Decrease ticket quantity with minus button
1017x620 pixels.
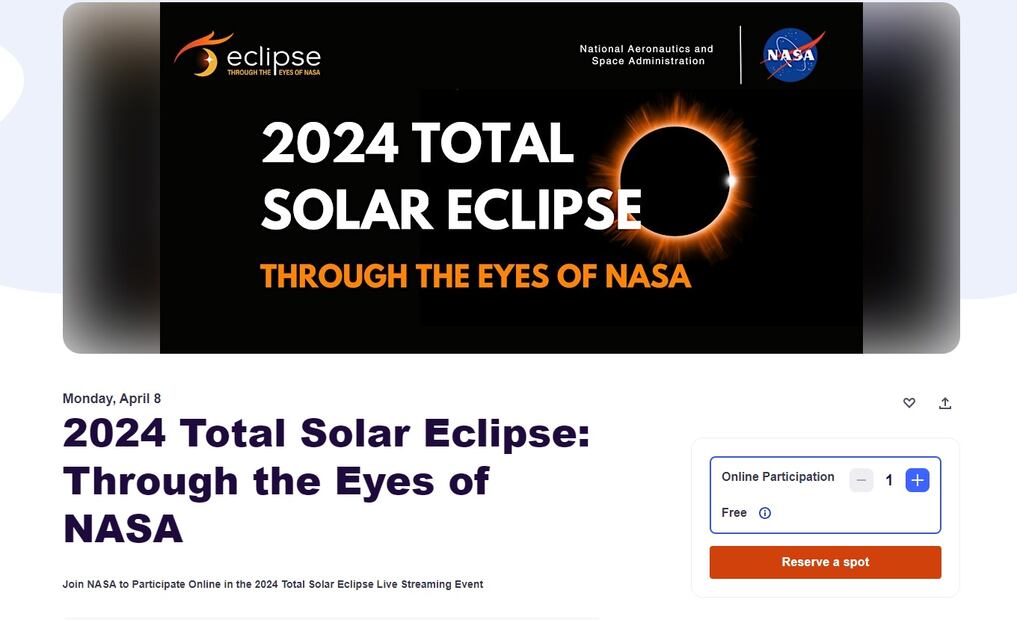click(861, 480)
